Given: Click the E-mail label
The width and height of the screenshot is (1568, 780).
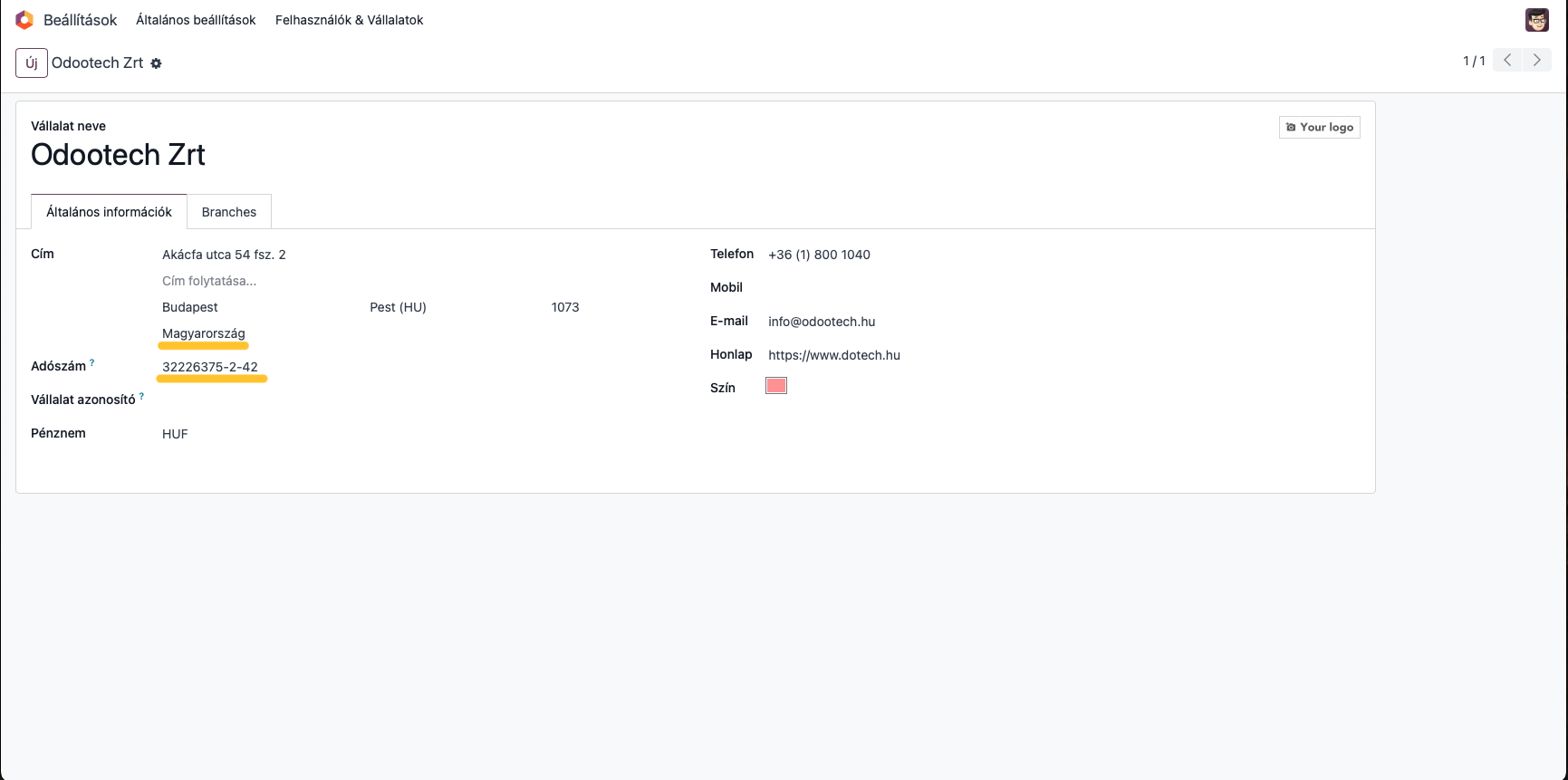Looking at the screenshot, I should (729, 321).
